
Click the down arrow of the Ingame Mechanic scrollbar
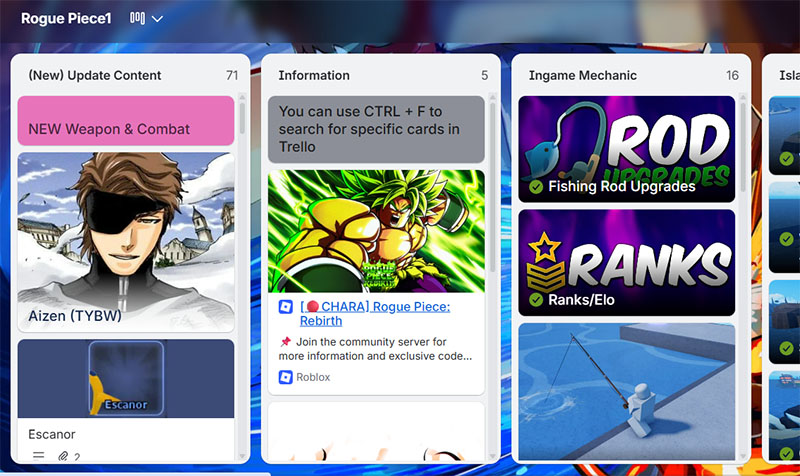(x=743, y=456)
